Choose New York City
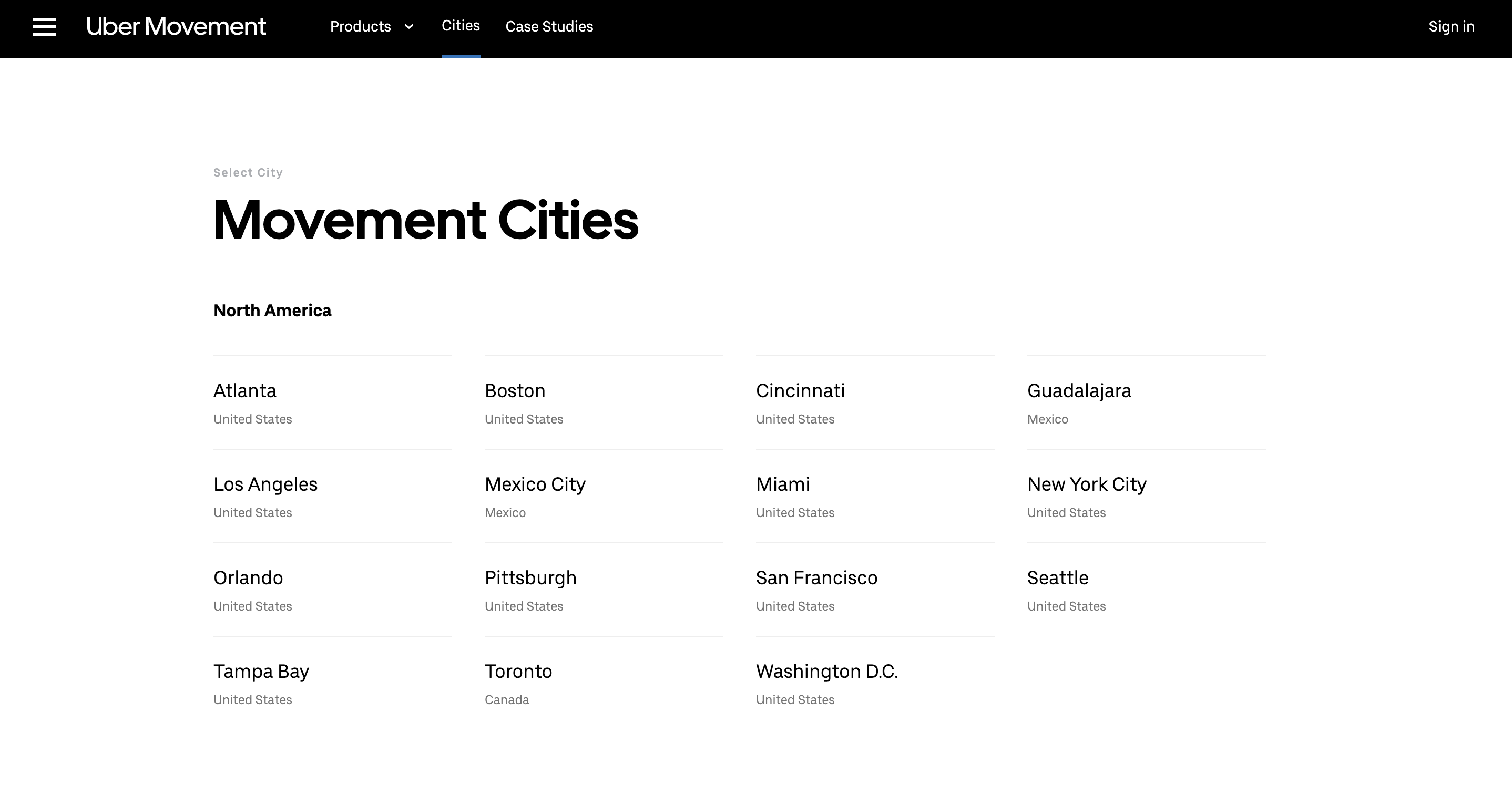Image resolution: width=1512 pixels, height=785 pixels. (x=1087, y=484)
